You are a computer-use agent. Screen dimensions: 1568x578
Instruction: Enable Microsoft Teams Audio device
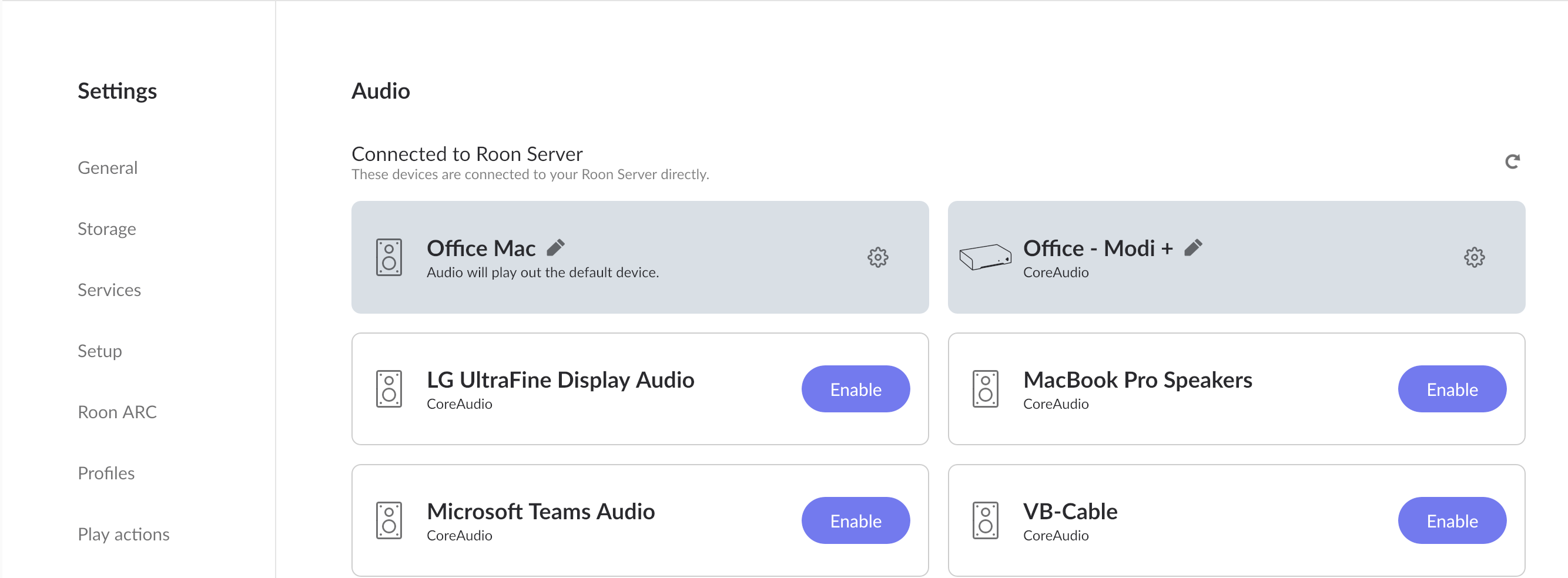pos(855,520)
